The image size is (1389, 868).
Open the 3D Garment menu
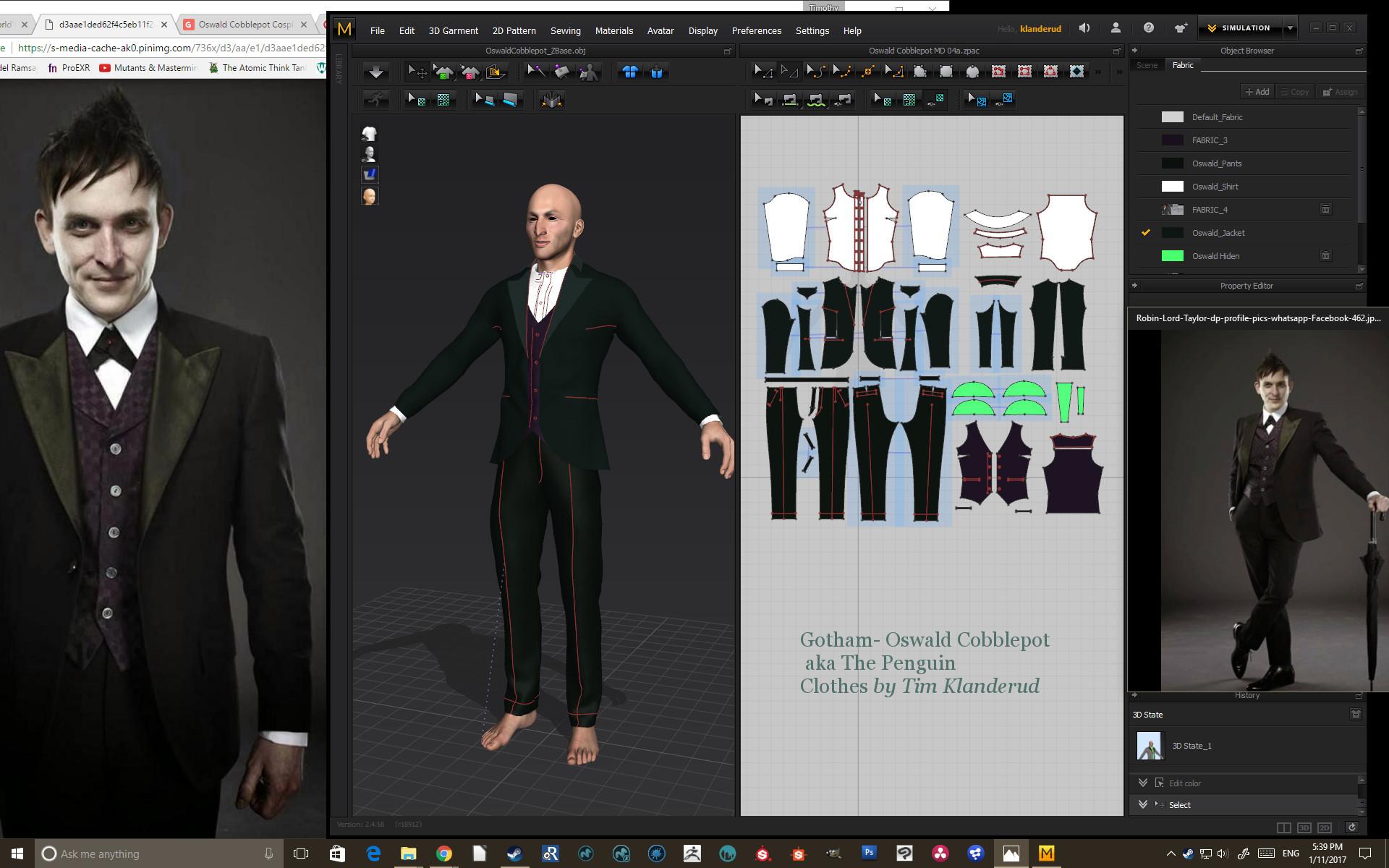453,30
